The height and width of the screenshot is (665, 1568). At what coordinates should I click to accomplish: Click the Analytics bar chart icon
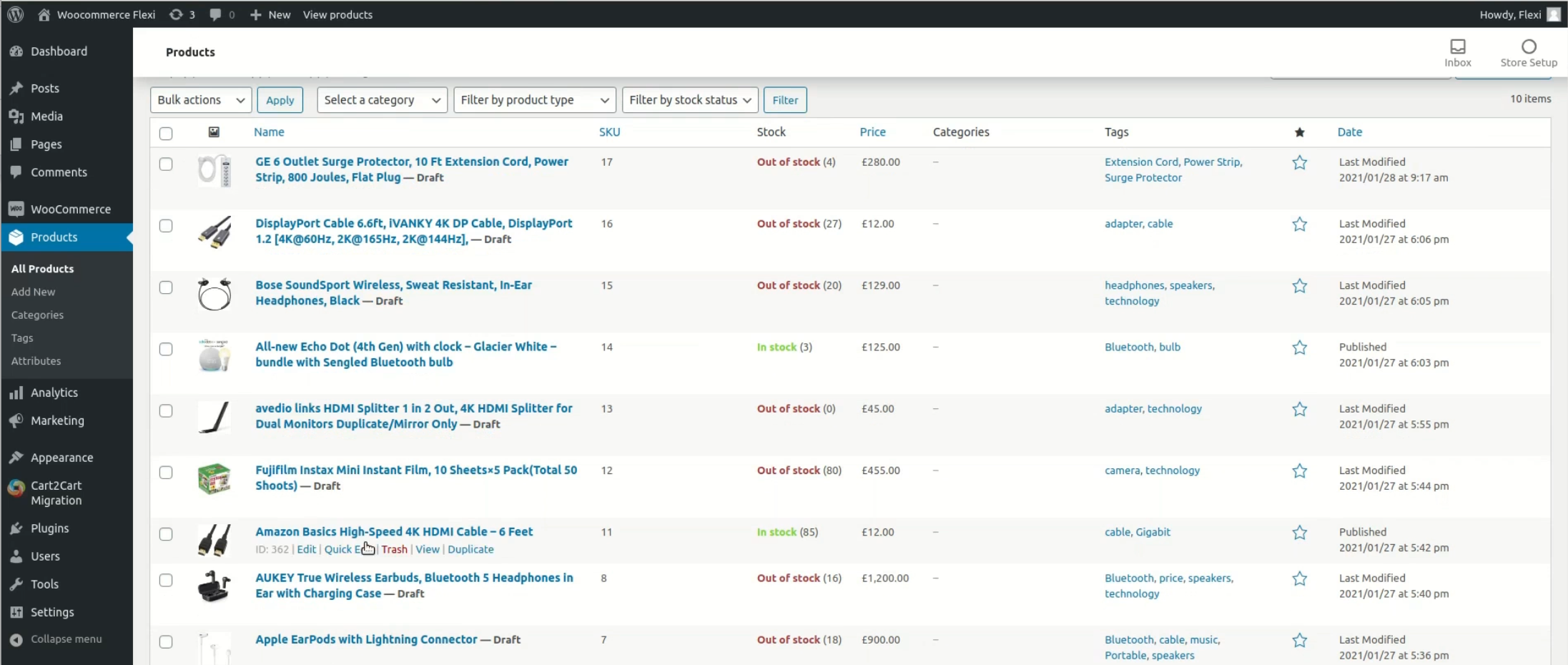point(16,393)
